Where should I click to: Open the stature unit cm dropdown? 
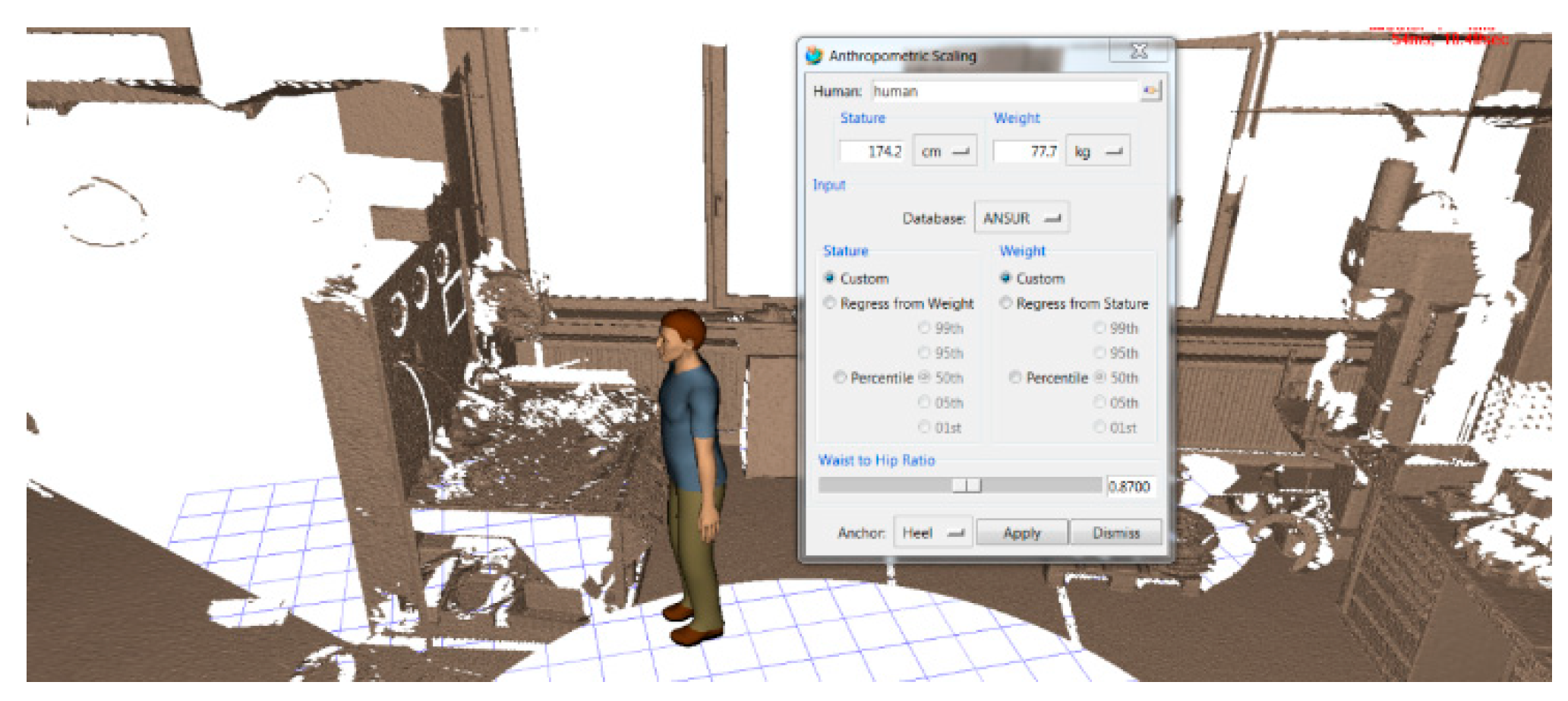coord(945,152)
